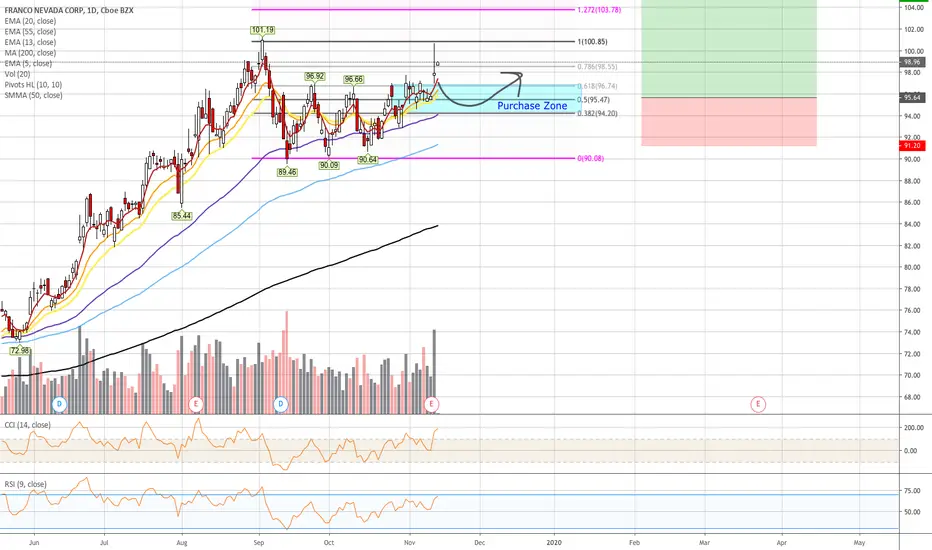Click the 95.64 entry price tag
This screenshot has width=932, height=550.
912,98
